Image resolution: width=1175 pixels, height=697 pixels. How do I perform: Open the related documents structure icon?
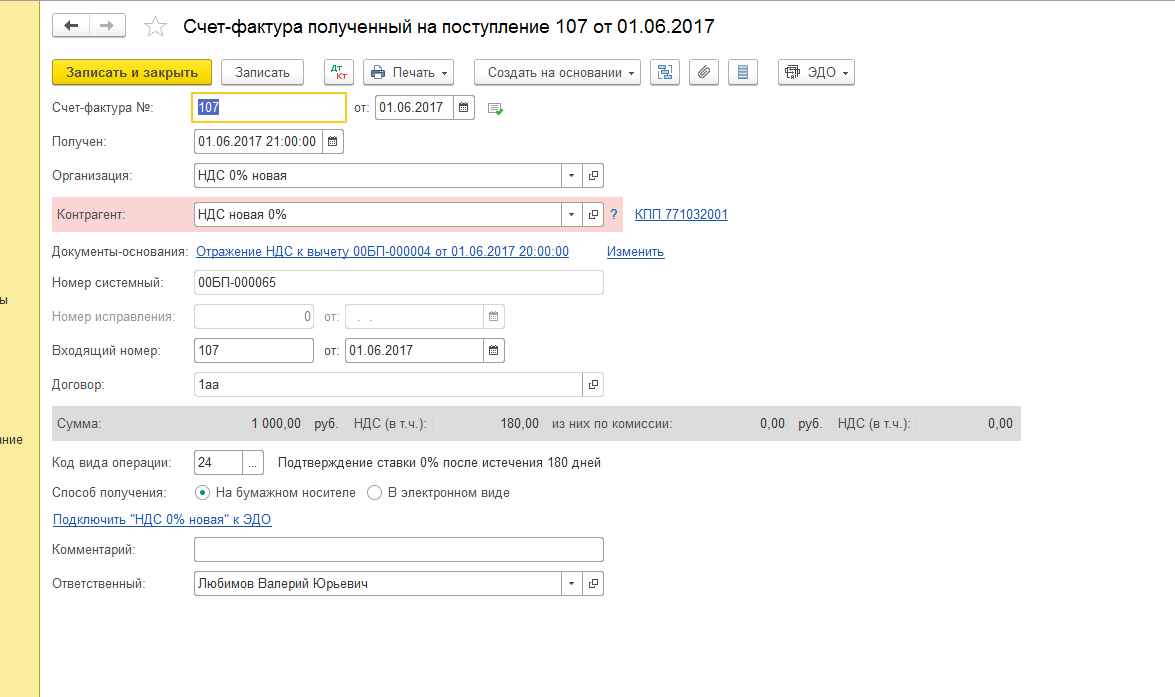click(665, 72)
